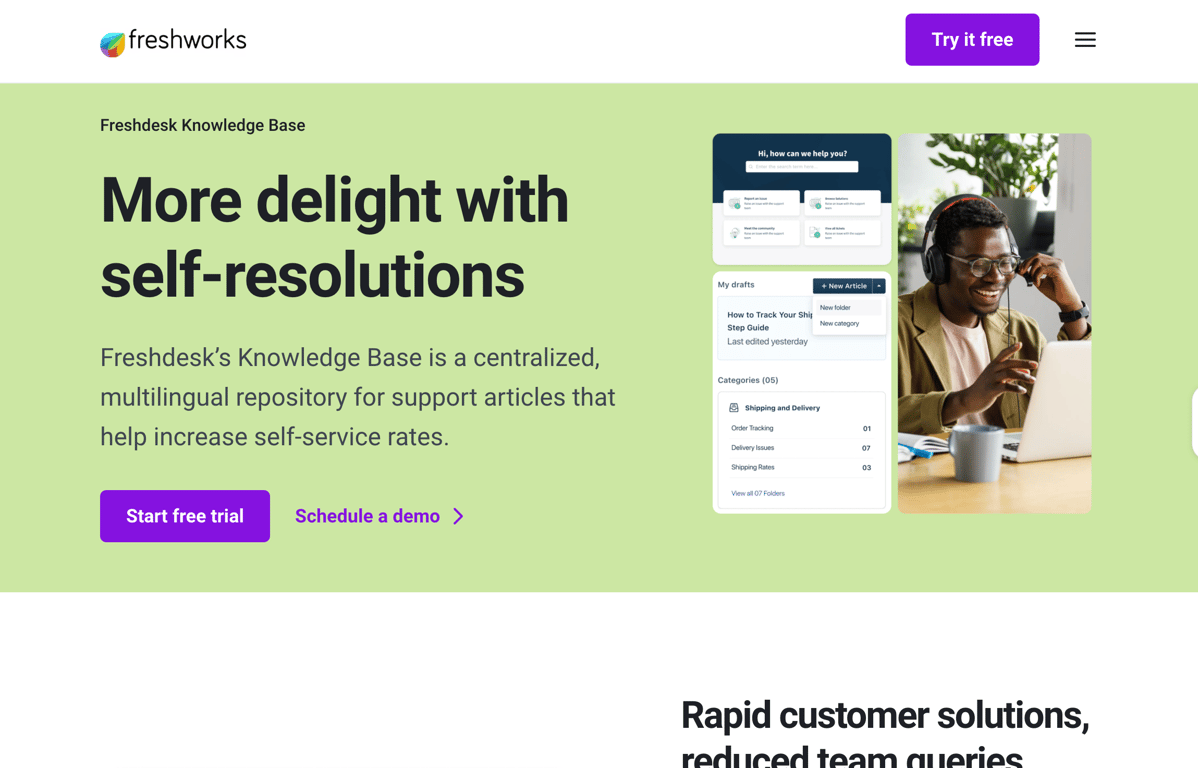Click the magnifier icon in the search bar
The image size is (1198, 768).
coord(751,166)
